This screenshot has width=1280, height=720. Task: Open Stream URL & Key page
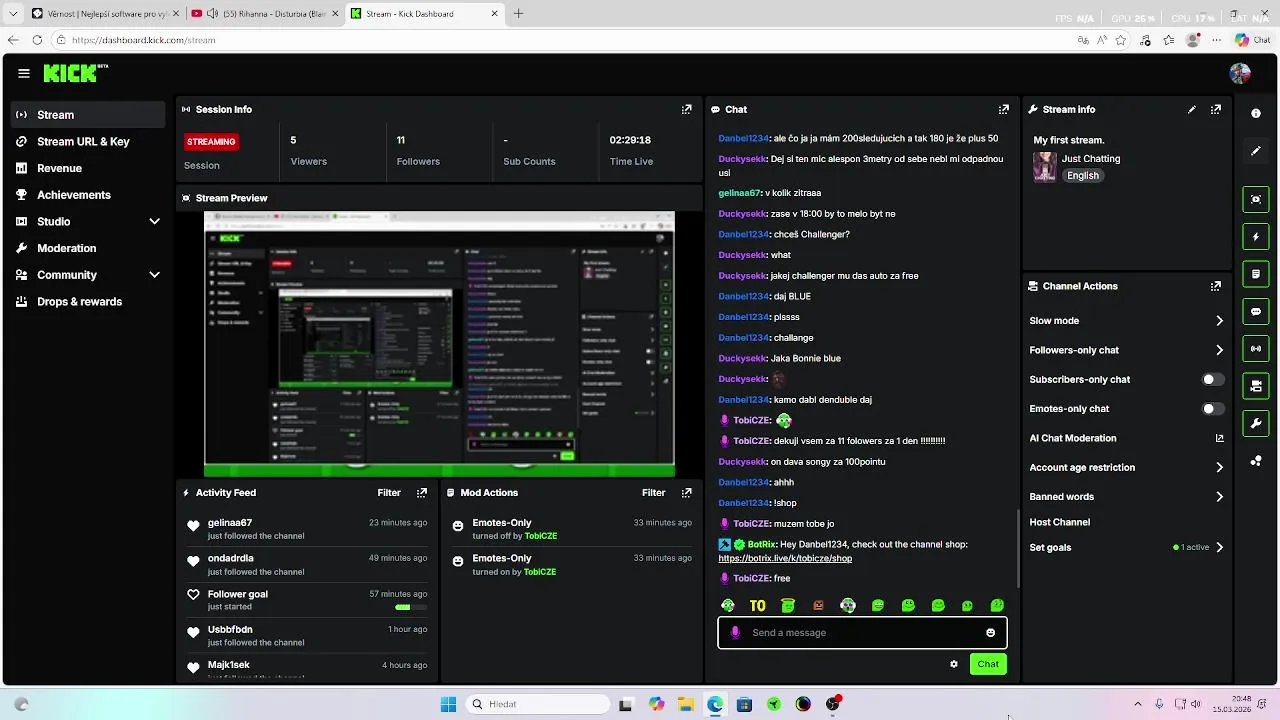click(88, 142)
